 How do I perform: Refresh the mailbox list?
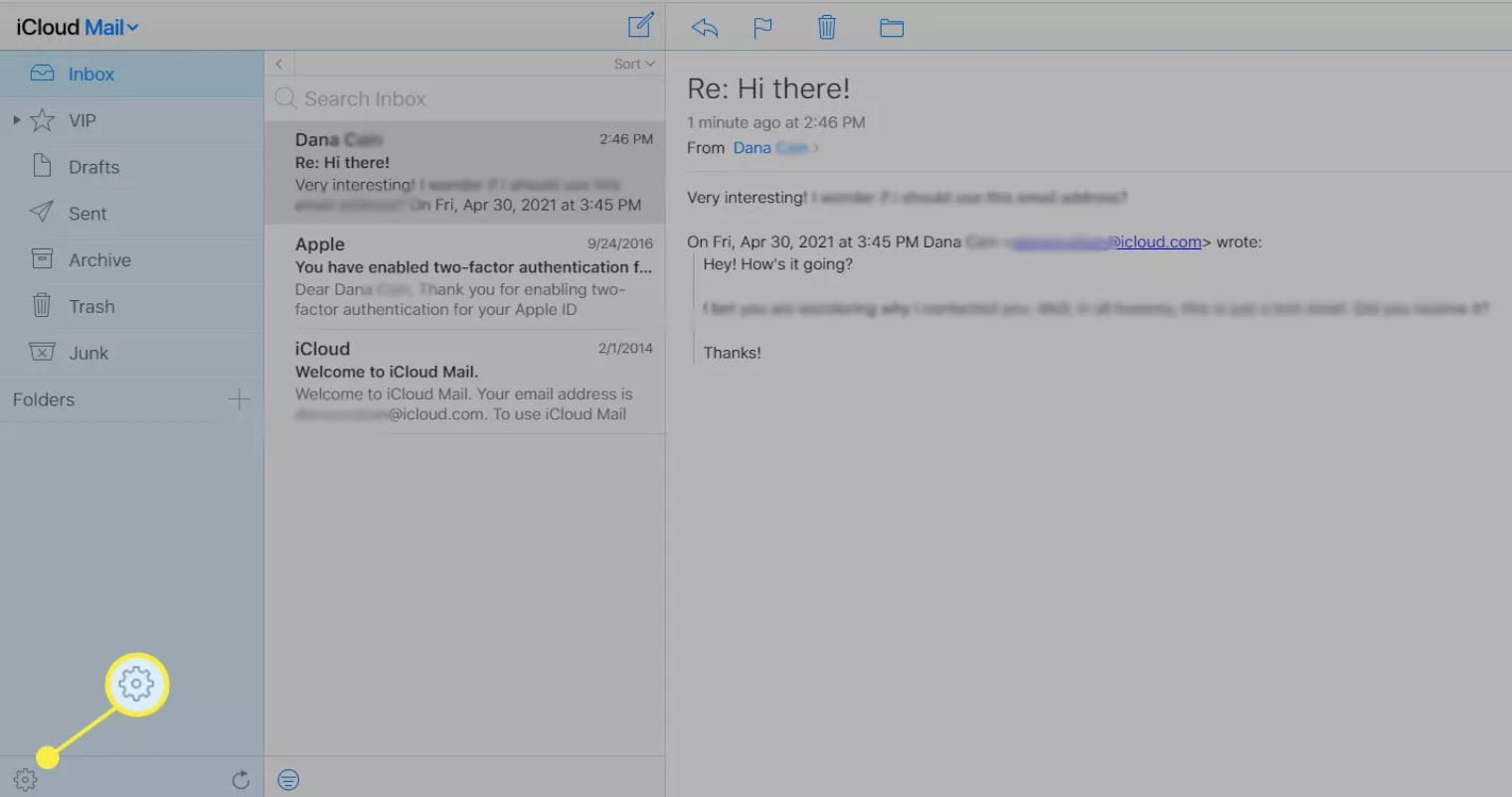(x=241, y=780)
